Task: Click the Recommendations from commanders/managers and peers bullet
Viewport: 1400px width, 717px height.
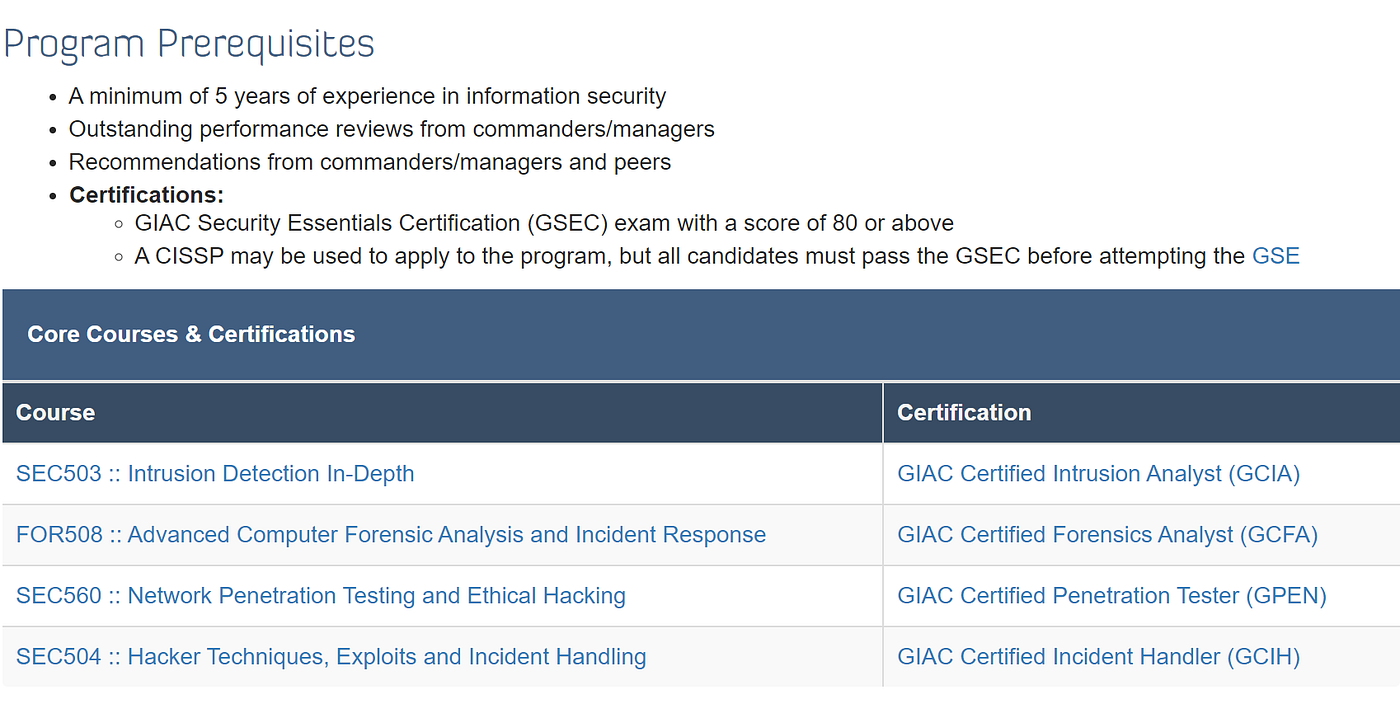Action: click(369, 162)
